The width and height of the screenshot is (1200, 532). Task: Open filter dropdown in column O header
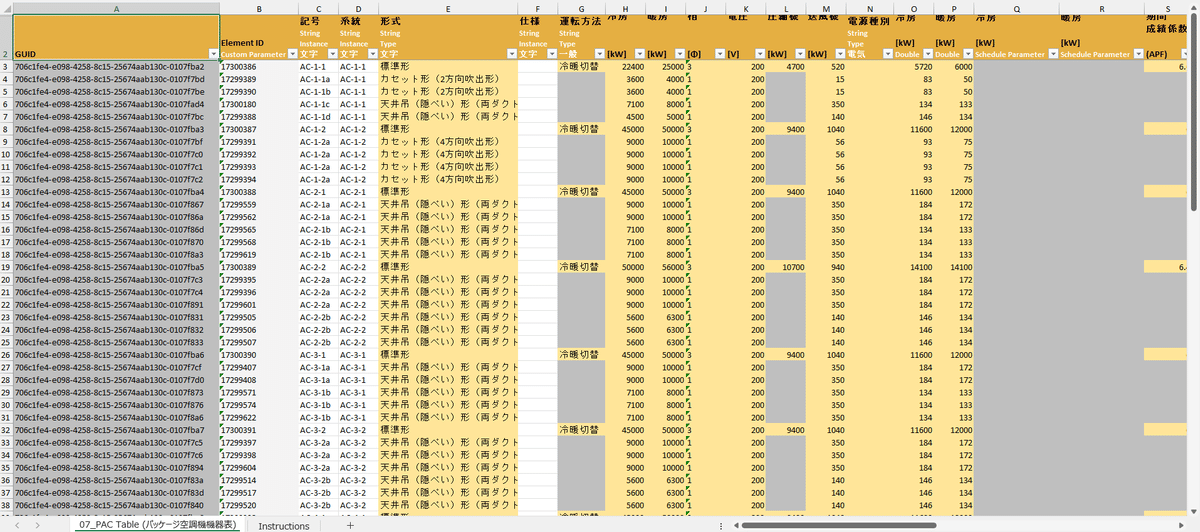click(927, 54)
